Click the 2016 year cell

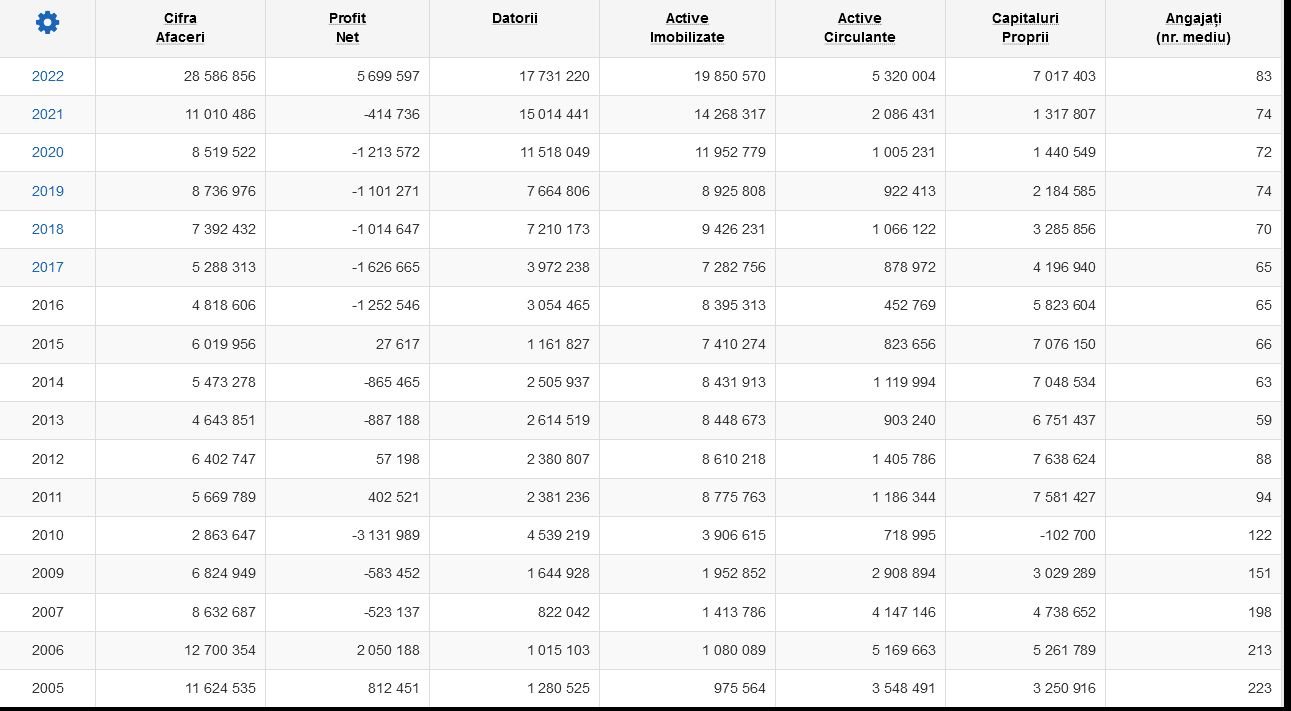[x=47, y=306]
